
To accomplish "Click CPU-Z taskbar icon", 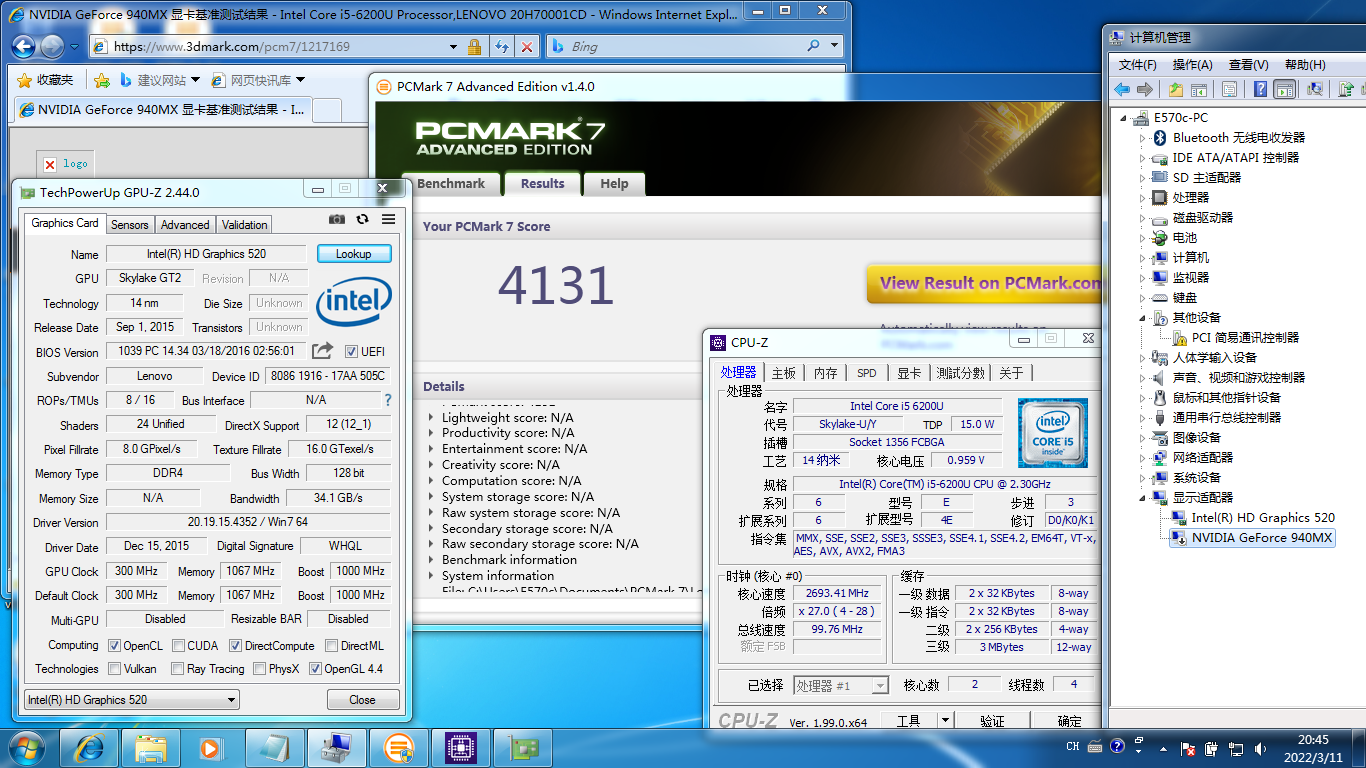I will click(460, 747).
